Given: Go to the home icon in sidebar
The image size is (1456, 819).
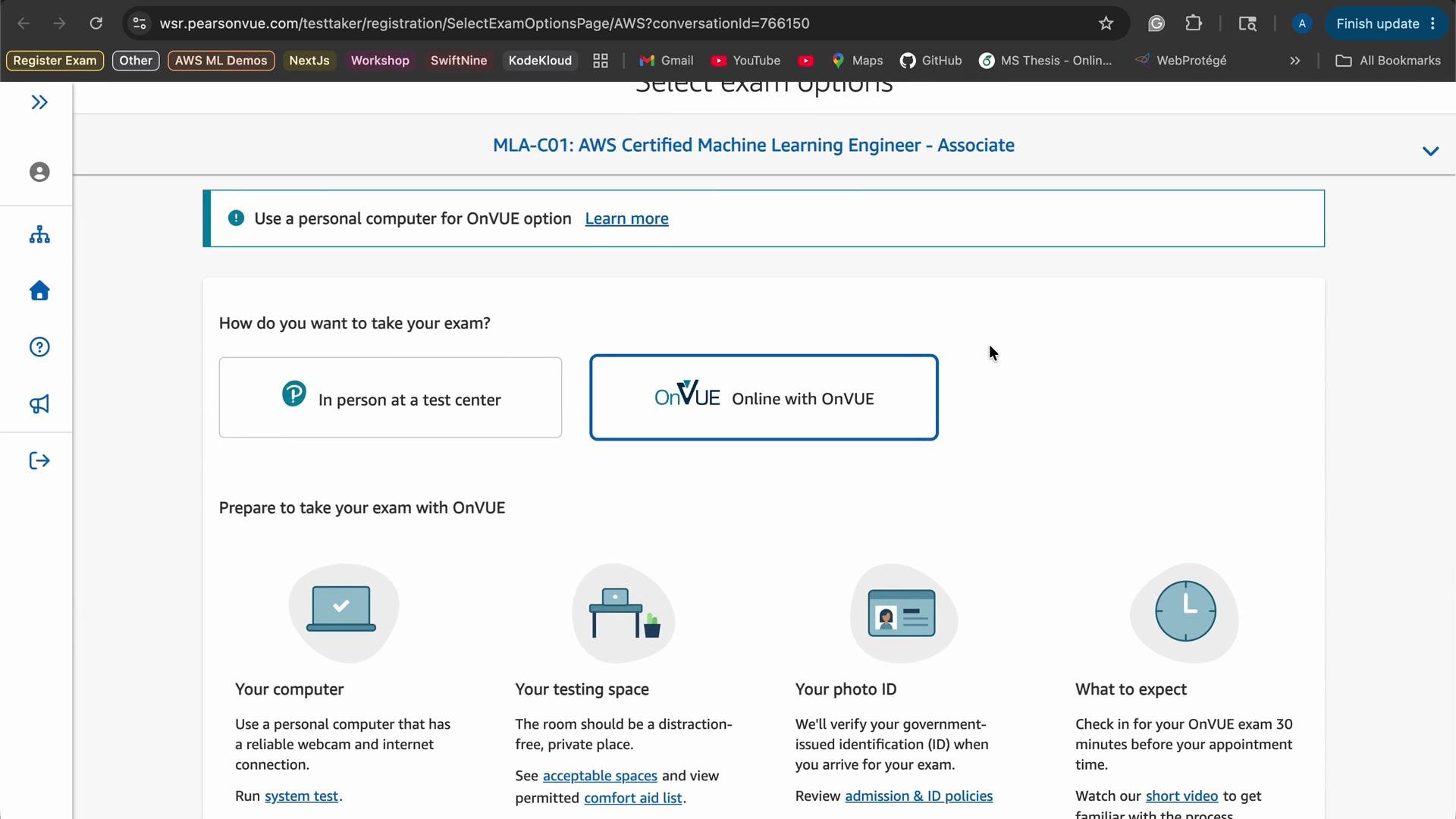Looking at the screenshot, I should [x=39, y=290].
